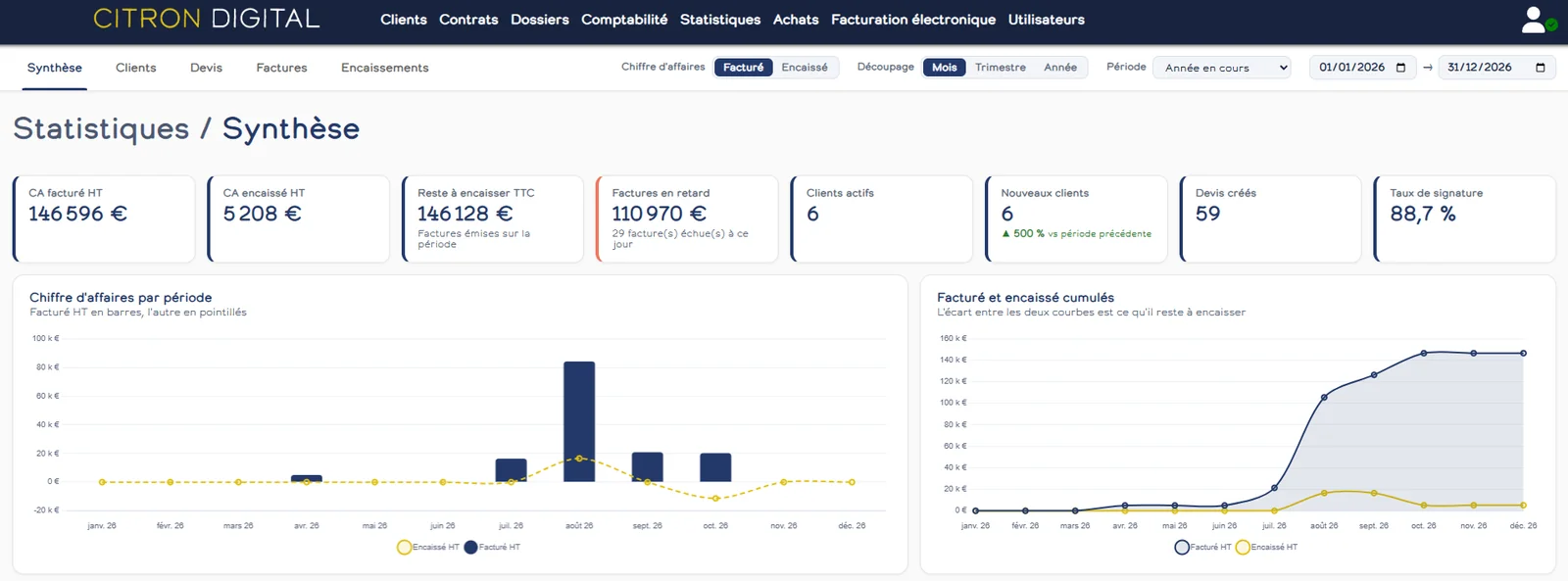Open the Période dropdown Année en cours
Viewport: 1568px width, 581px height.
[x=1222, y=68]
